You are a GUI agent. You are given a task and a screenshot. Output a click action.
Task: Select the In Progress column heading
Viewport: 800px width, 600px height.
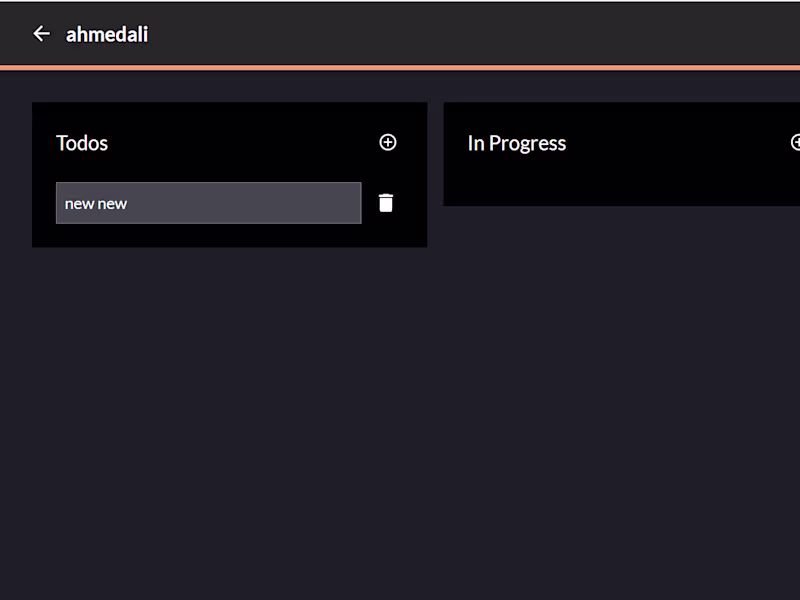click(516, 143)
